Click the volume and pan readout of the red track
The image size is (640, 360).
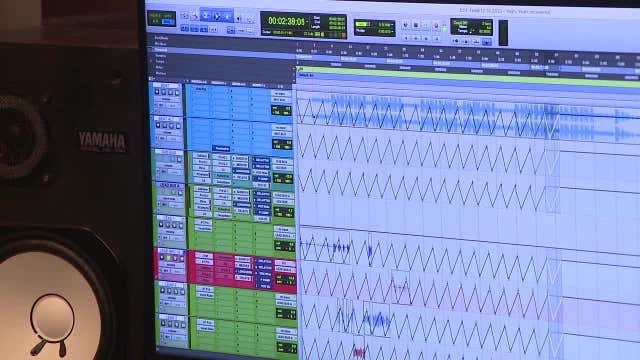[286, 280]
